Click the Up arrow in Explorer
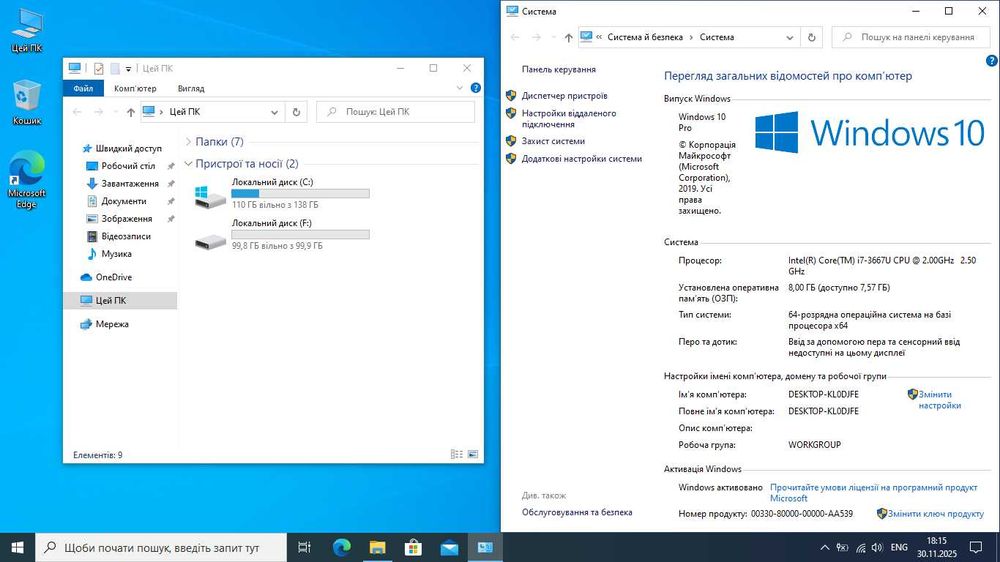Viewport: 1000px width, 562px height. 130,112
